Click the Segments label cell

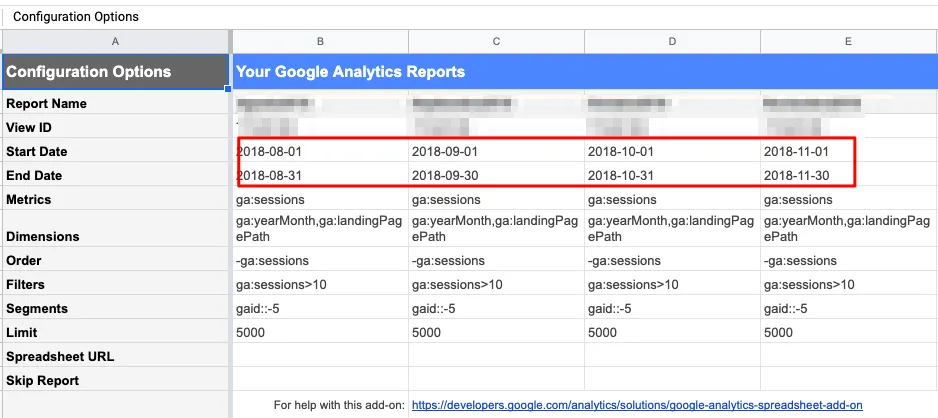115,307
